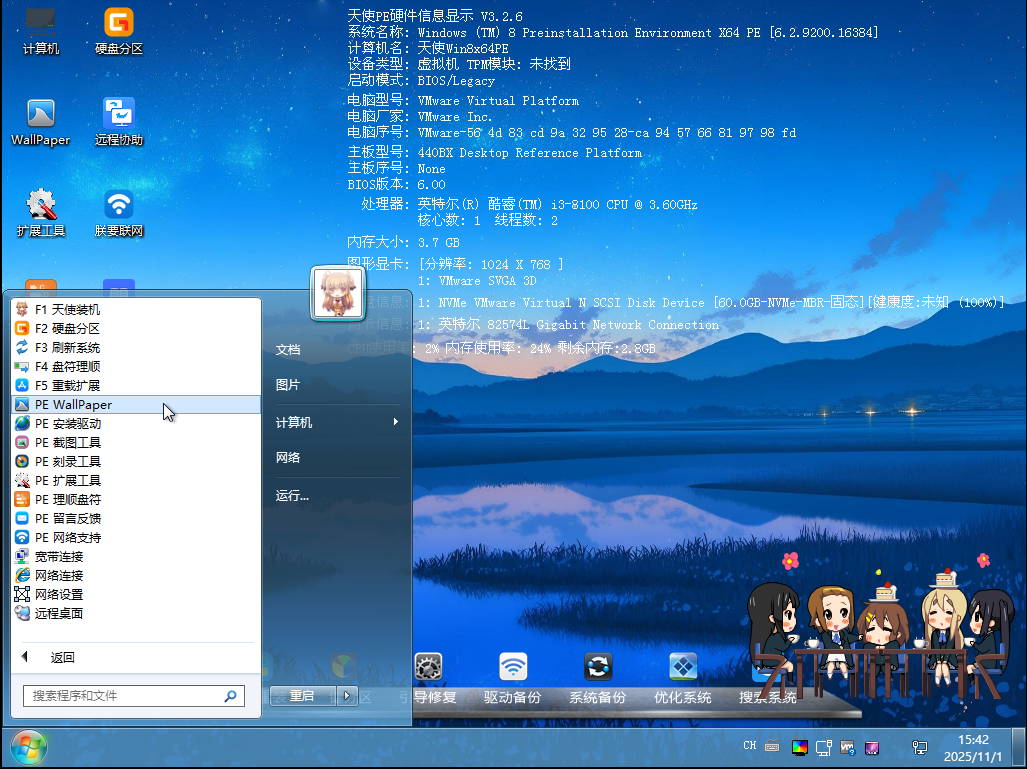Viewport: 1027px width, 769px height.
Task: Open the 硬盘分区 desktop icon
Action: [x=119, y=30]
